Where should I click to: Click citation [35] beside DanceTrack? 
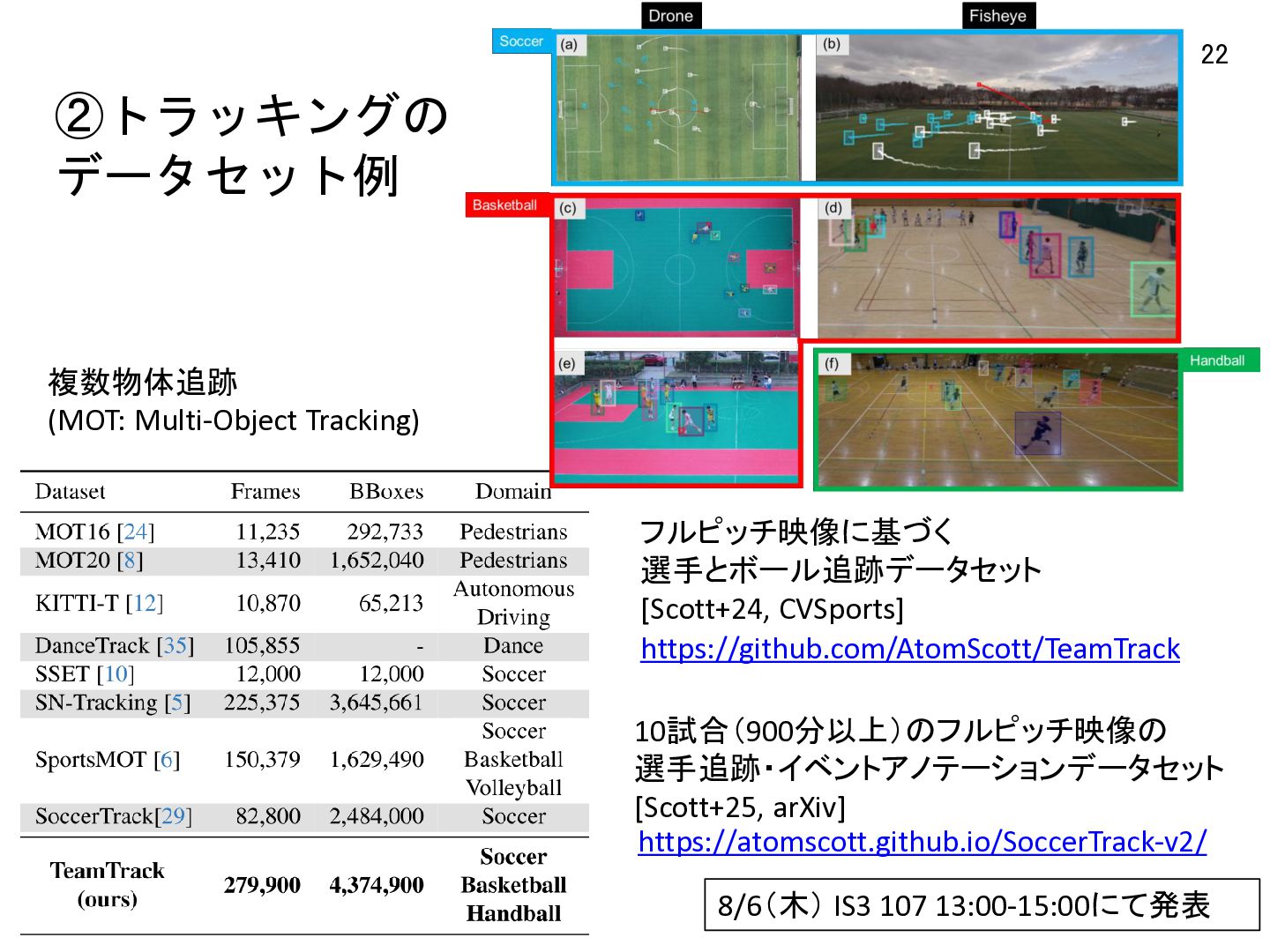(x=176, y=645)
